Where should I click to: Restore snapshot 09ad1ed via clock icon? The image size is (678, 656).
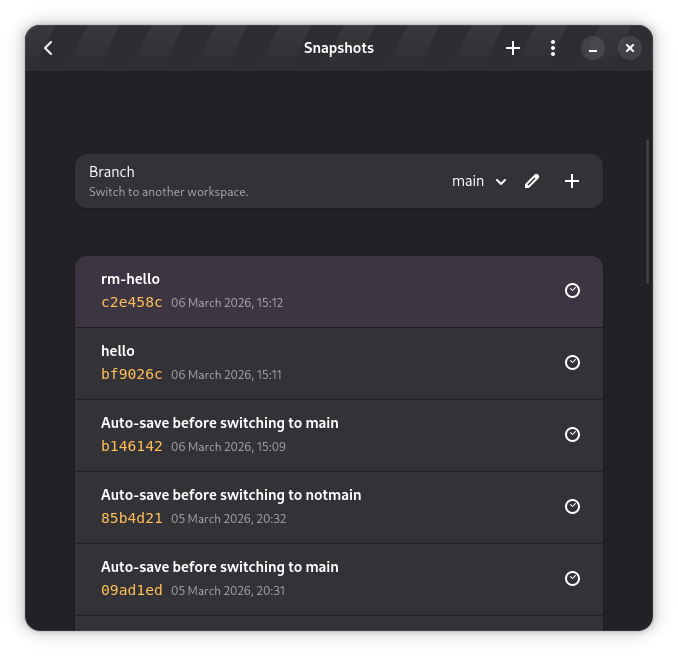[x=572, y=579]
